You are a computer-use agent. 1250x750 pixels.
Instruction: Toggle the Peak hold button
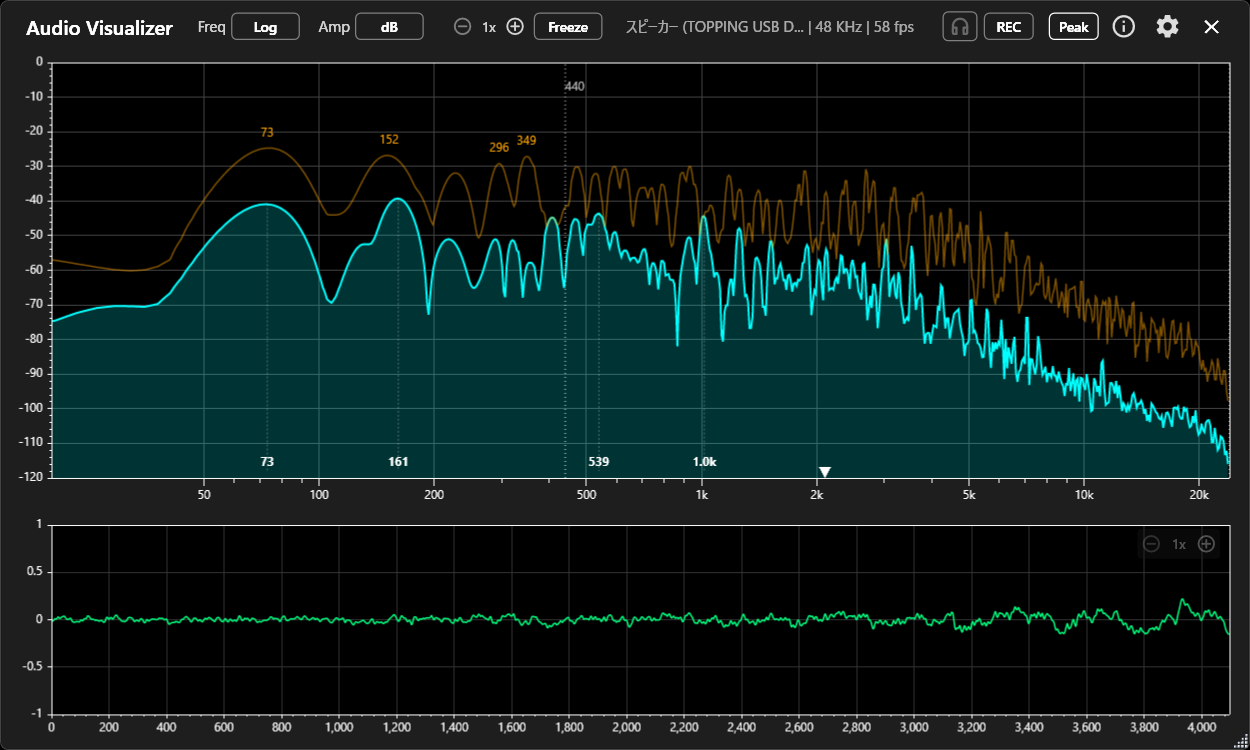[1074, 27]
